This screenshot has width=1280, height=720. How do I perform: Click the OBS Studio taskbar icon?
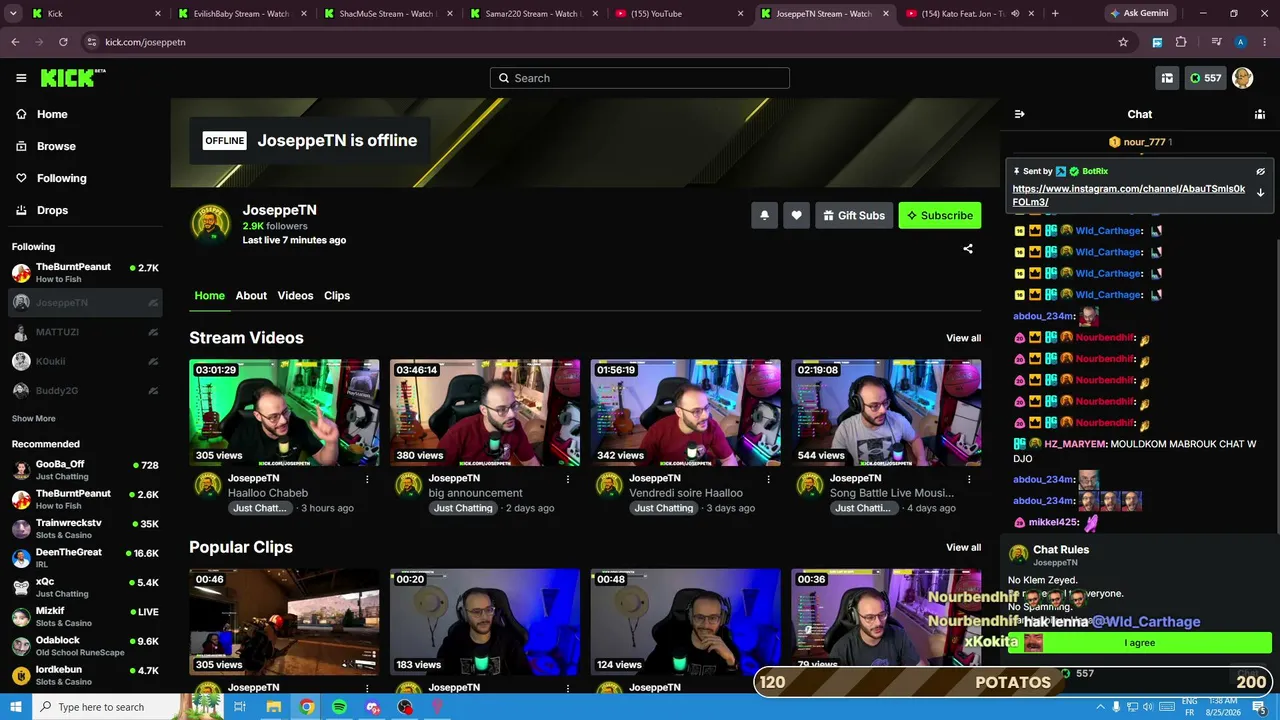405,707
